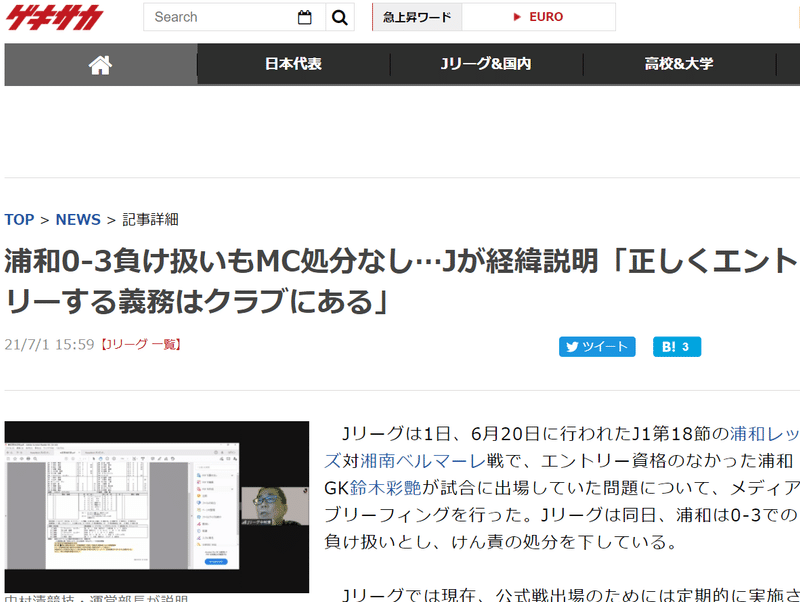Go to home via house icon tab
The width and height of the screenshot is (800, 602).
101,64
